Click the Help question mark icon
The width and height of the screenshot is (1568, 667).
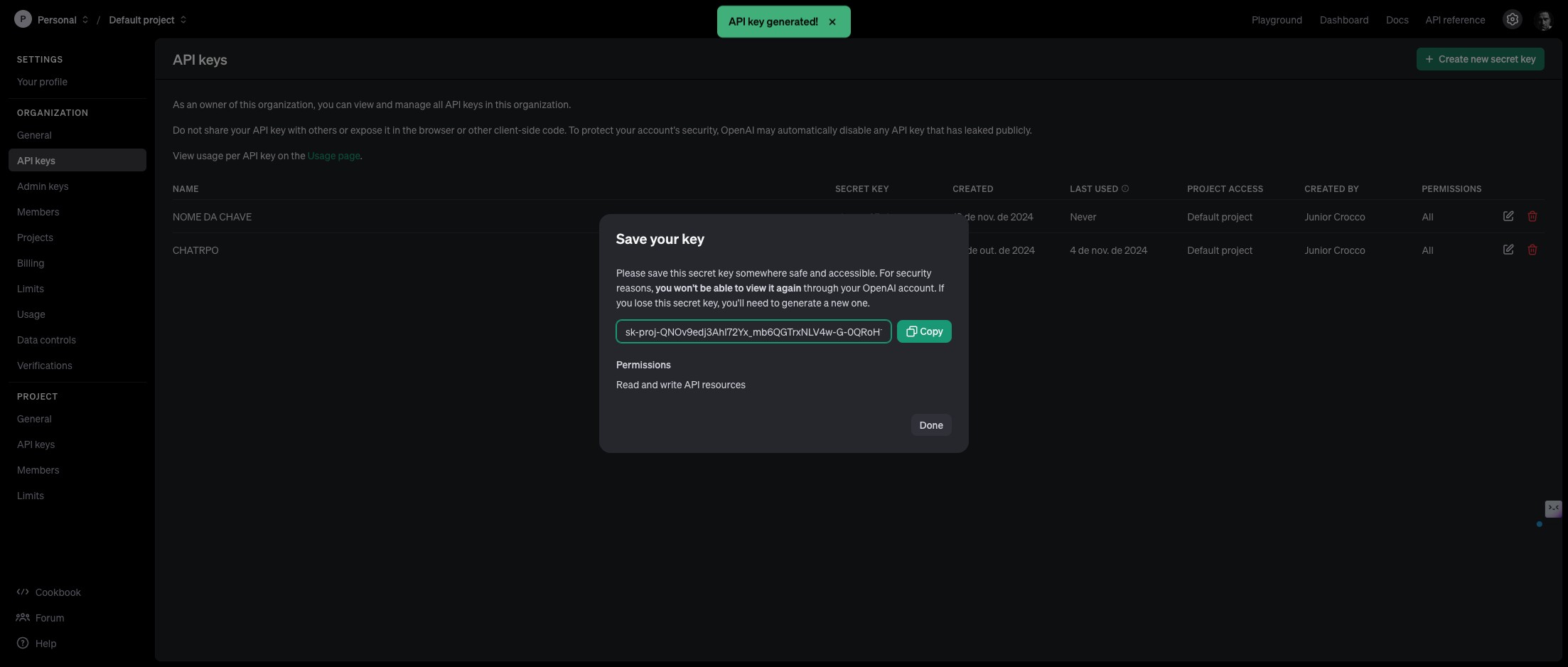[23, 643]
